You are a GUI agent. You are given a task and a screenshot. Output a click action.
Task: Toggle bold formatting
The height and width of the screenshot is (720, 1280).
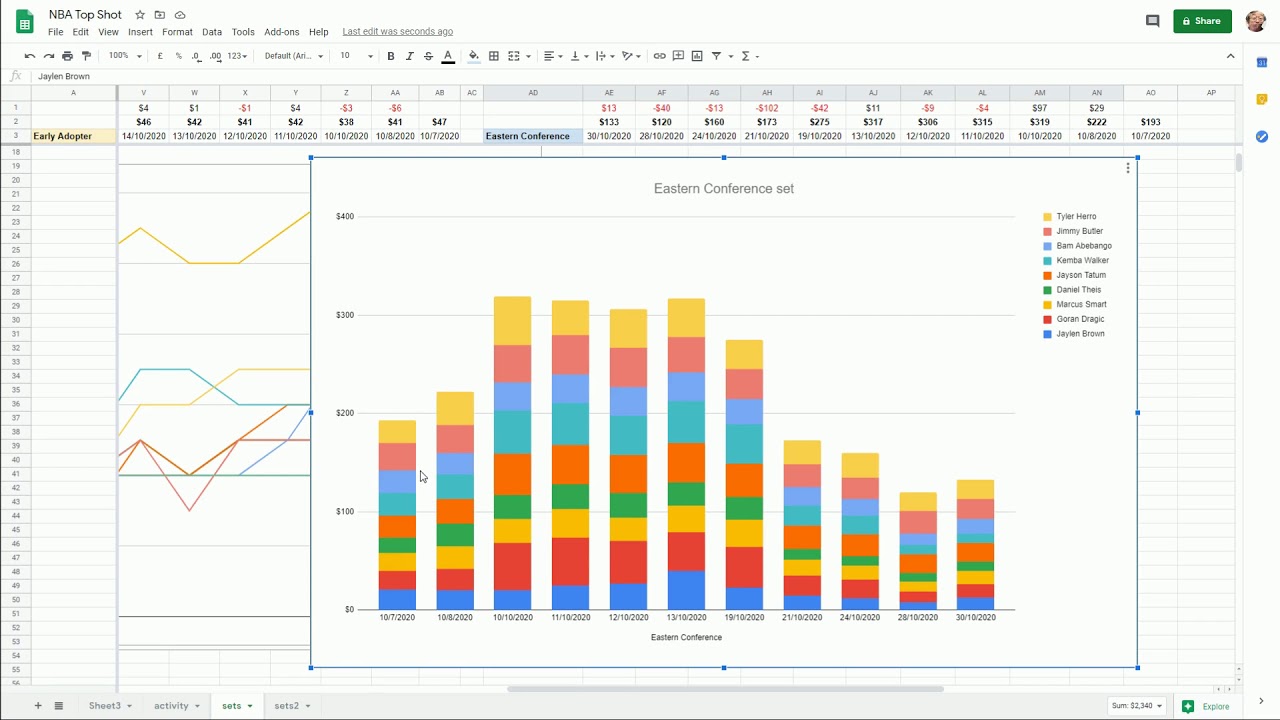click(x=391, y=56)
